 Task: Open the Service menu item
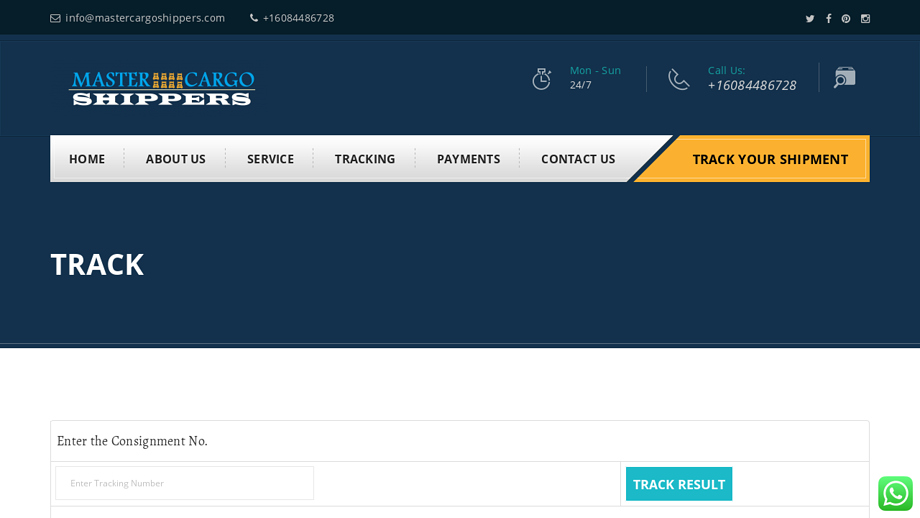click(270, 159)
